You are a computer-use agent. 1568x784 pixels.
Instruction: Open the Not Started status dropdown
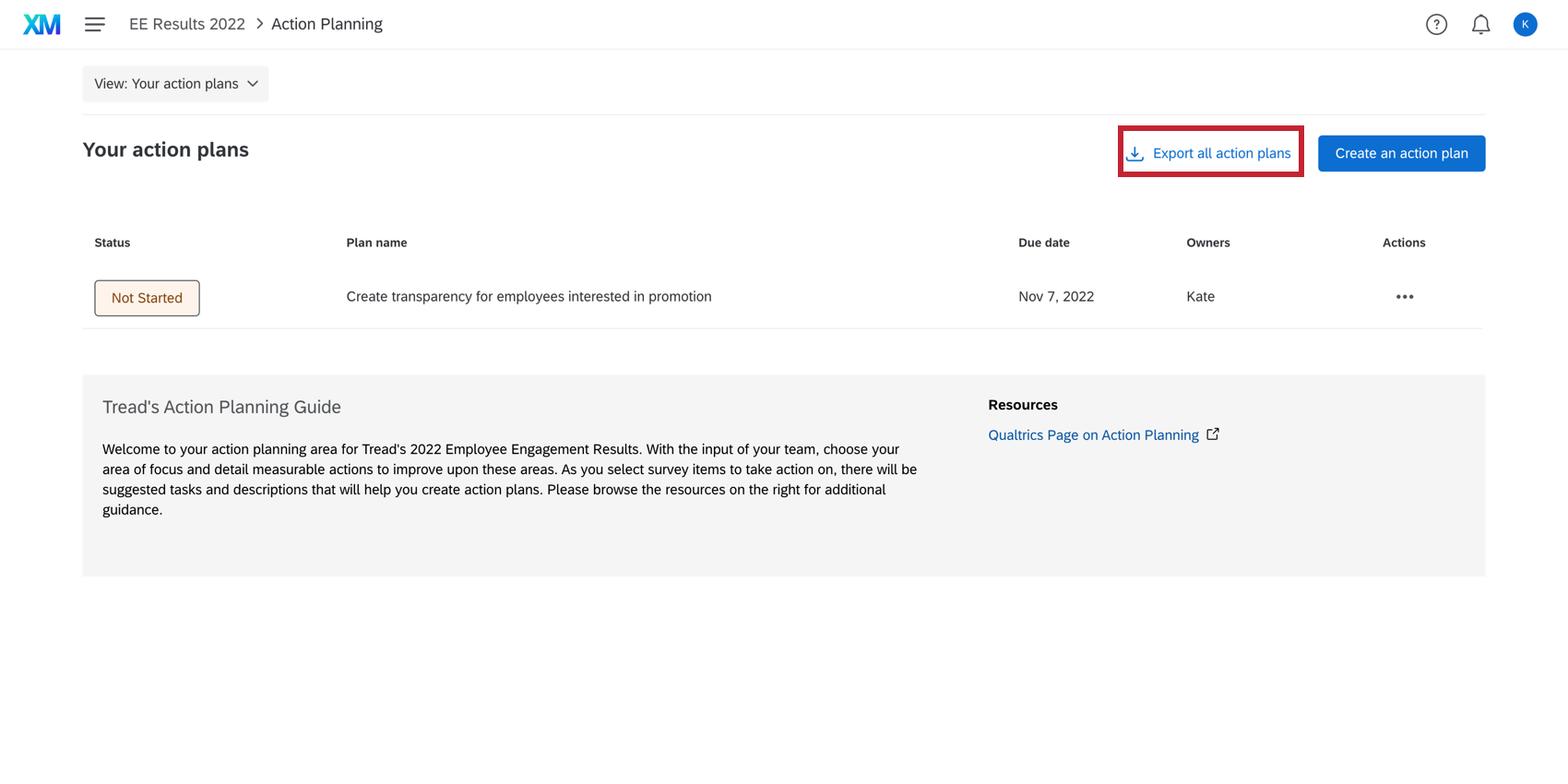point(147,298)
